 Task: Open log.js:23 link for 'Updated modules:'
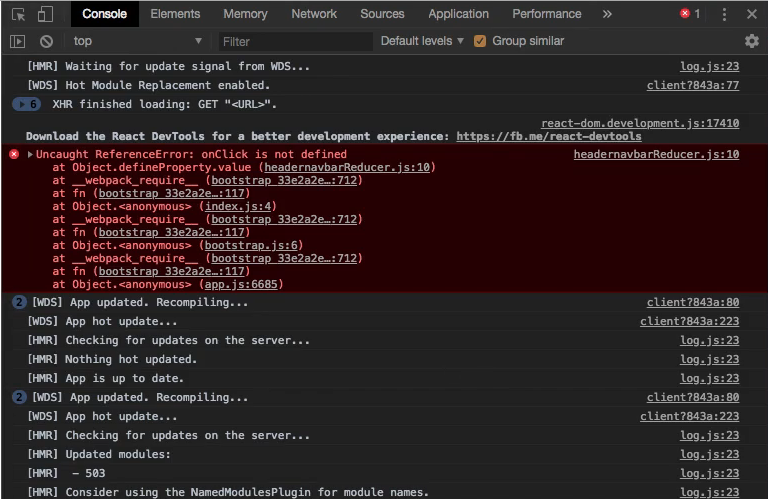(709, 454)
